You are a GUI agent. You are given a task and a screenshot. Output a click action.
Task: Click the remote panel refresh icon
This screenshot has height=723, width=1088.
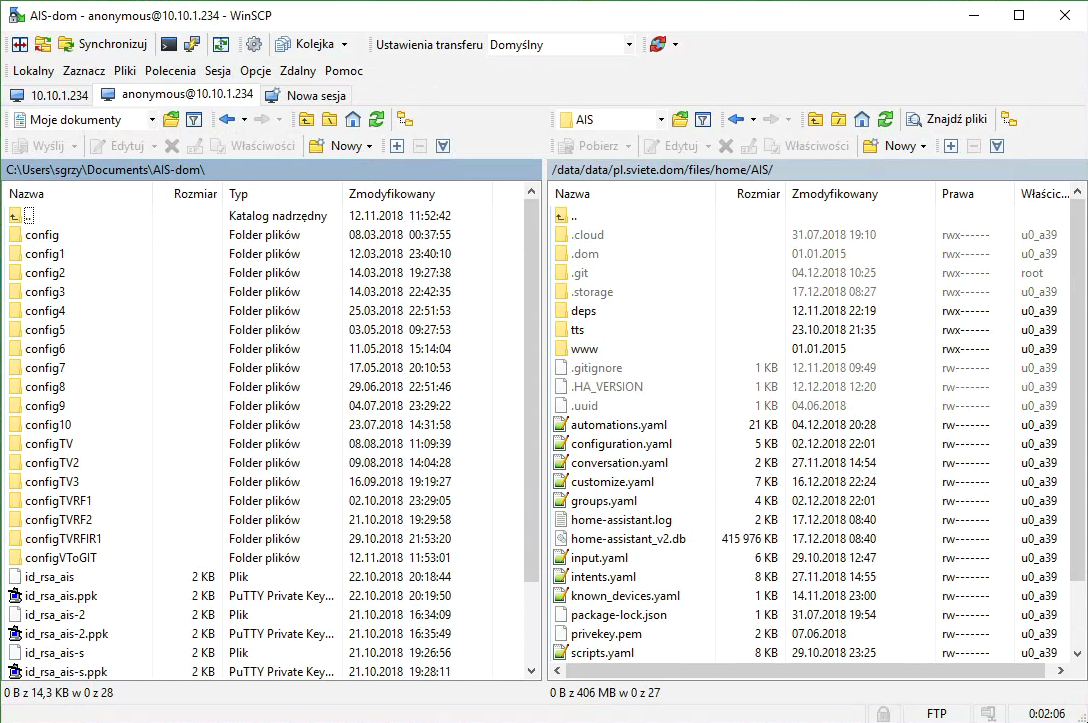[885, 119]
